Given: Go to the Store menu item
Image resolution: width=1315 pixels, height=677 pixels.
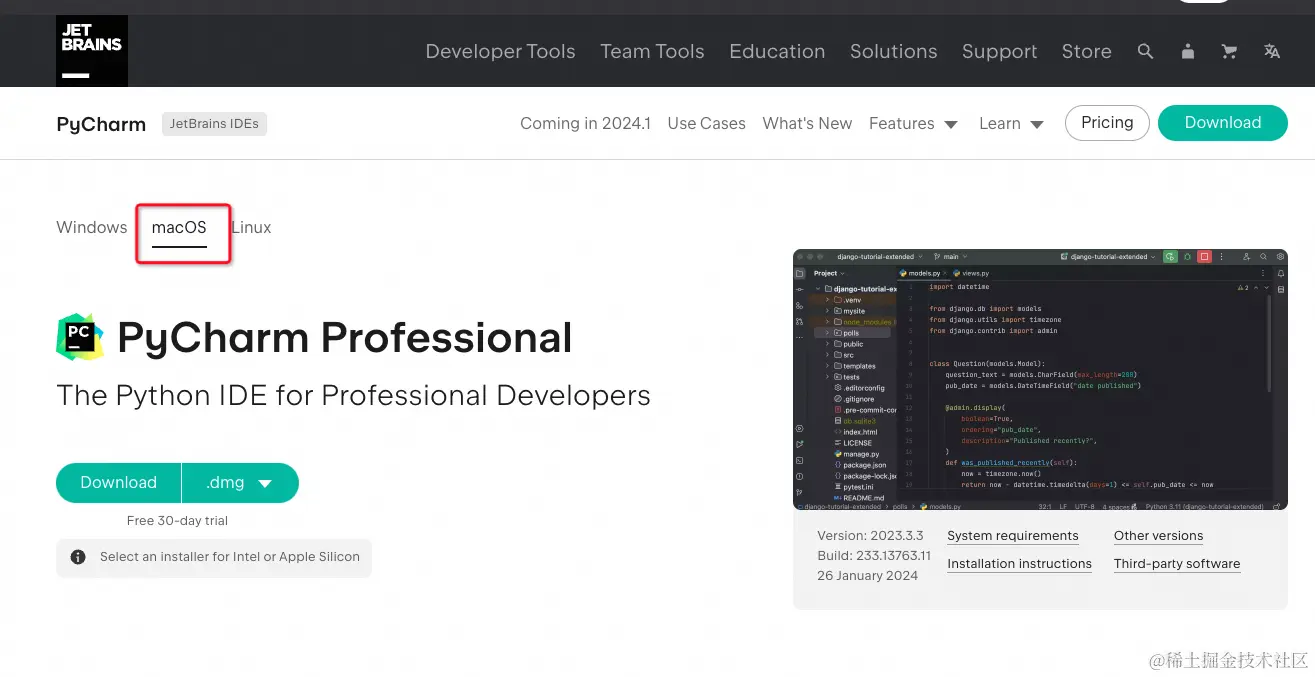Looking at the screenshot, I should point(1086,51).
